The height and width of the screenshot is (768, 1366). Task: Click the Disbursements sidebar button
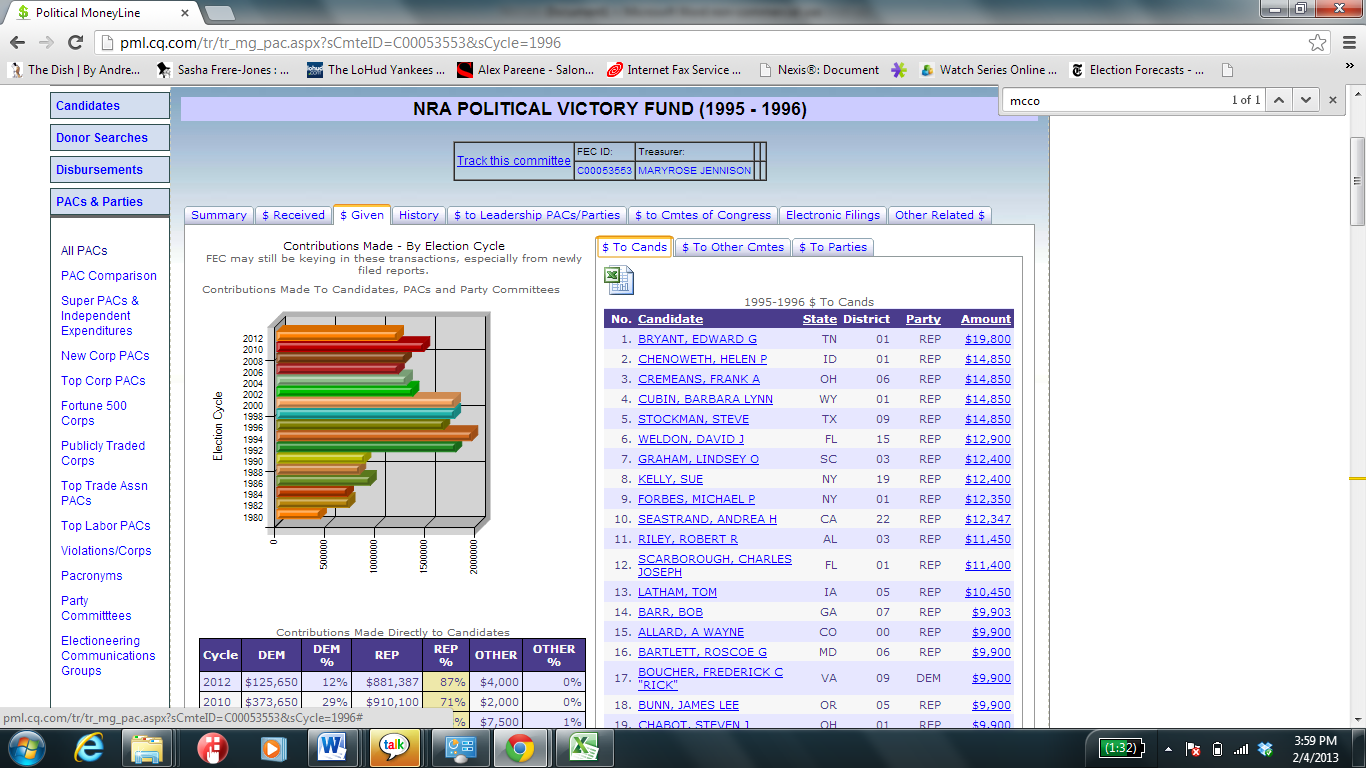tap(110, 170)
